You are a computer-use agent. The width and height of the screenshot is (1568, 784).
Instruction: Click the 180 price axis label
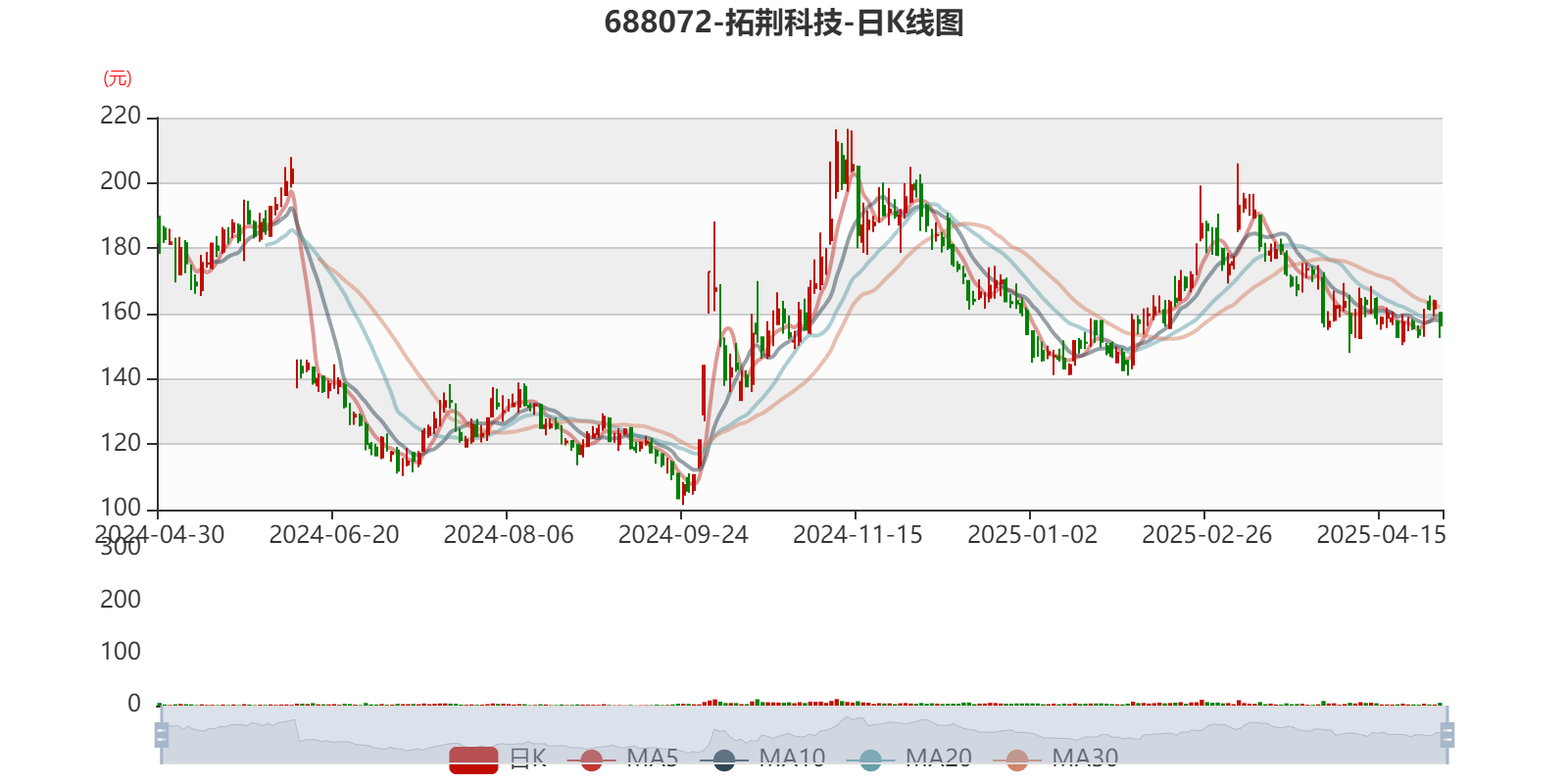(121, 247)
